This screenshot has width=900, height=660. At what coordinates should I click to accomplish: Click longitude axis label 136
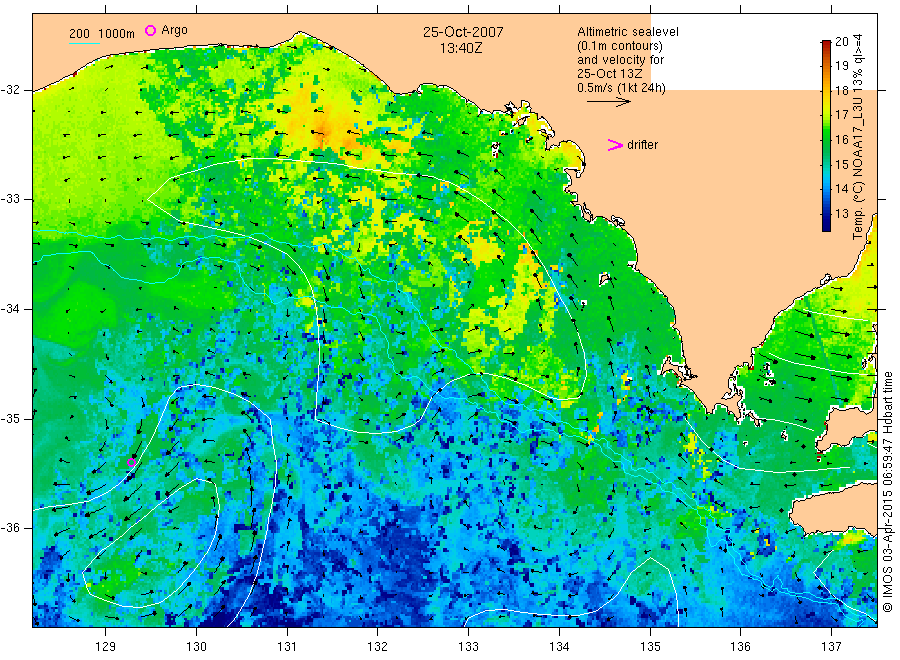(x=740, y=647)
